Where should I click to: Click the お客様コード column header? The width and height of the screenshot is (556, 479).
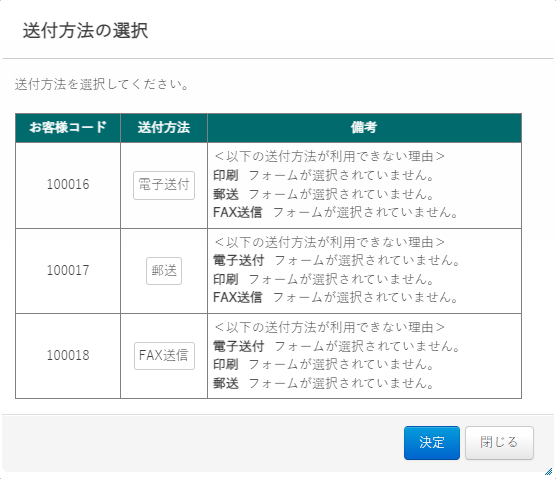pyautogui.click(x=68, y=128)
